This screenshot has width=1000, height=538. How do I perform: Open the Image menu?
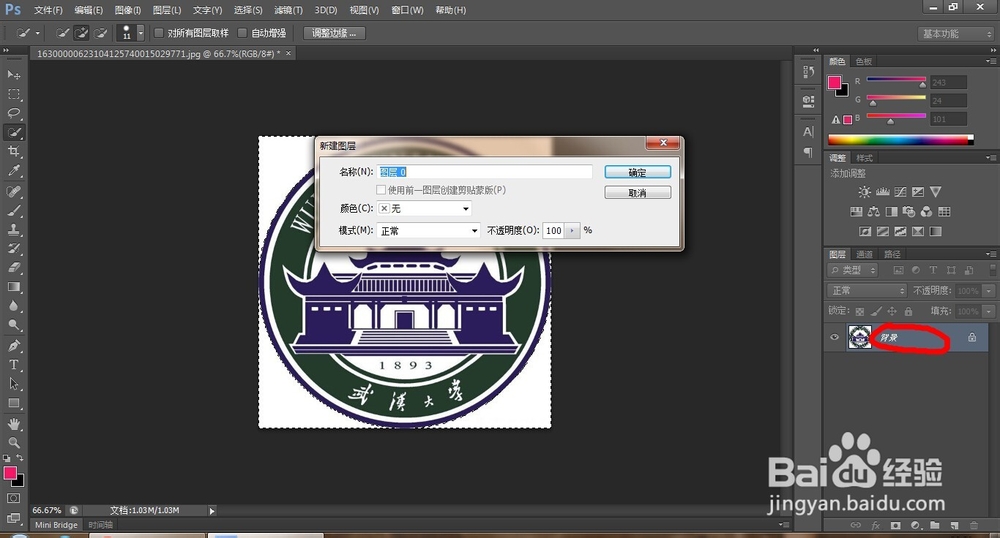[x=128, y=10]
